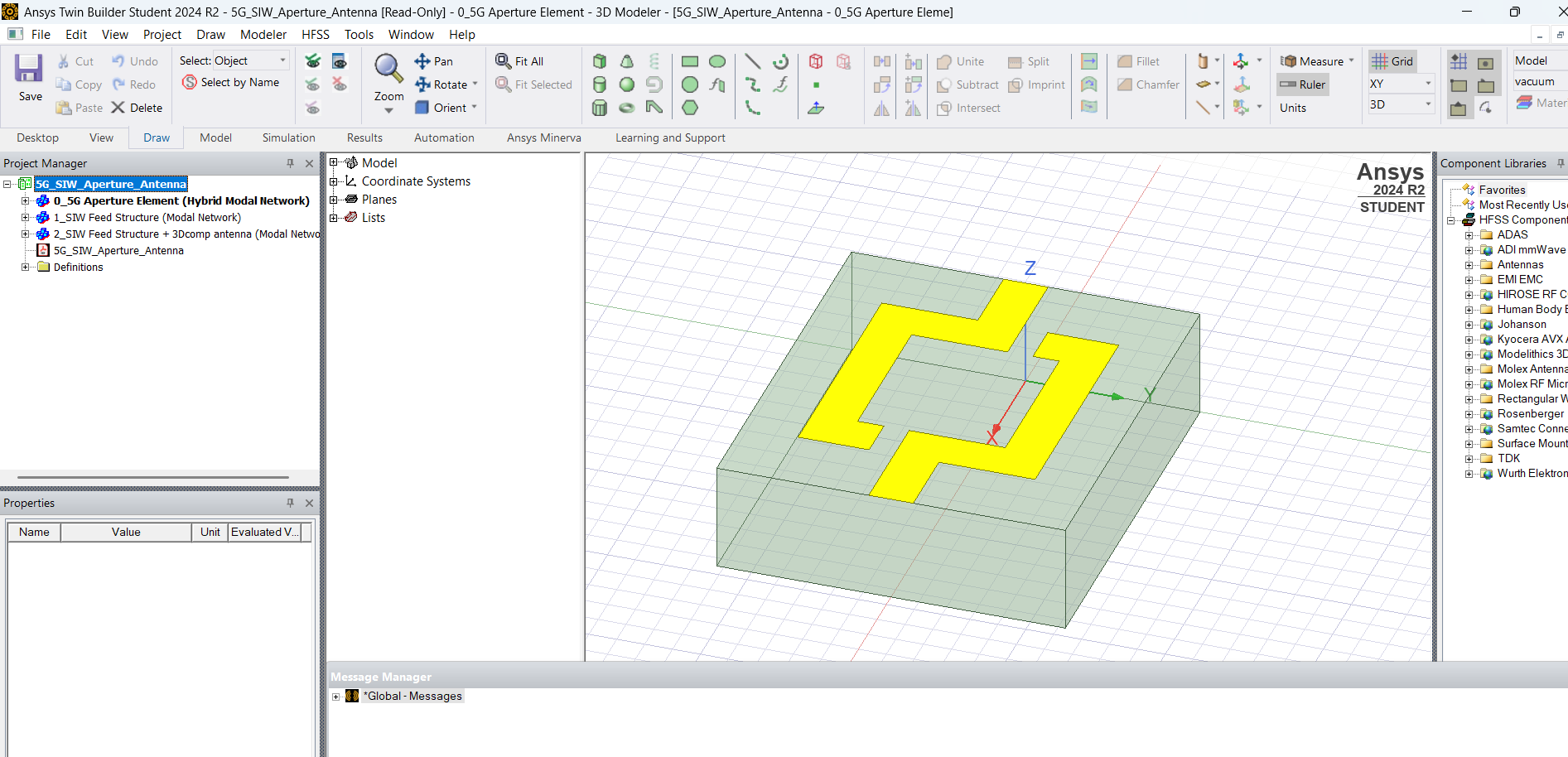Select the Draw spline tool
1568x757 pixels.
(x=752, y=84)
